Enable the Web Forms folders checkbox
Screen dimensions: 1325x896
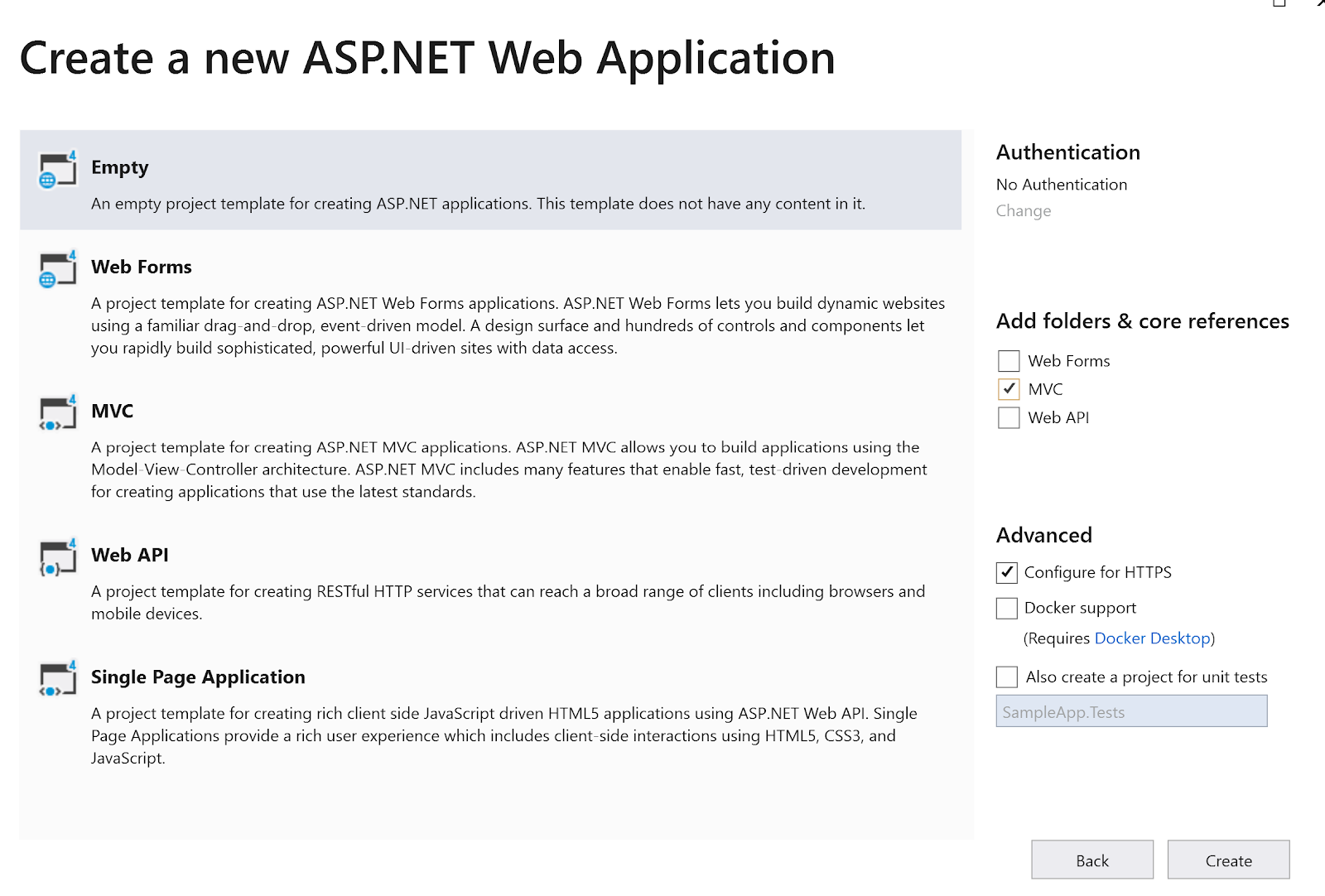click(x=1009, y=361)
